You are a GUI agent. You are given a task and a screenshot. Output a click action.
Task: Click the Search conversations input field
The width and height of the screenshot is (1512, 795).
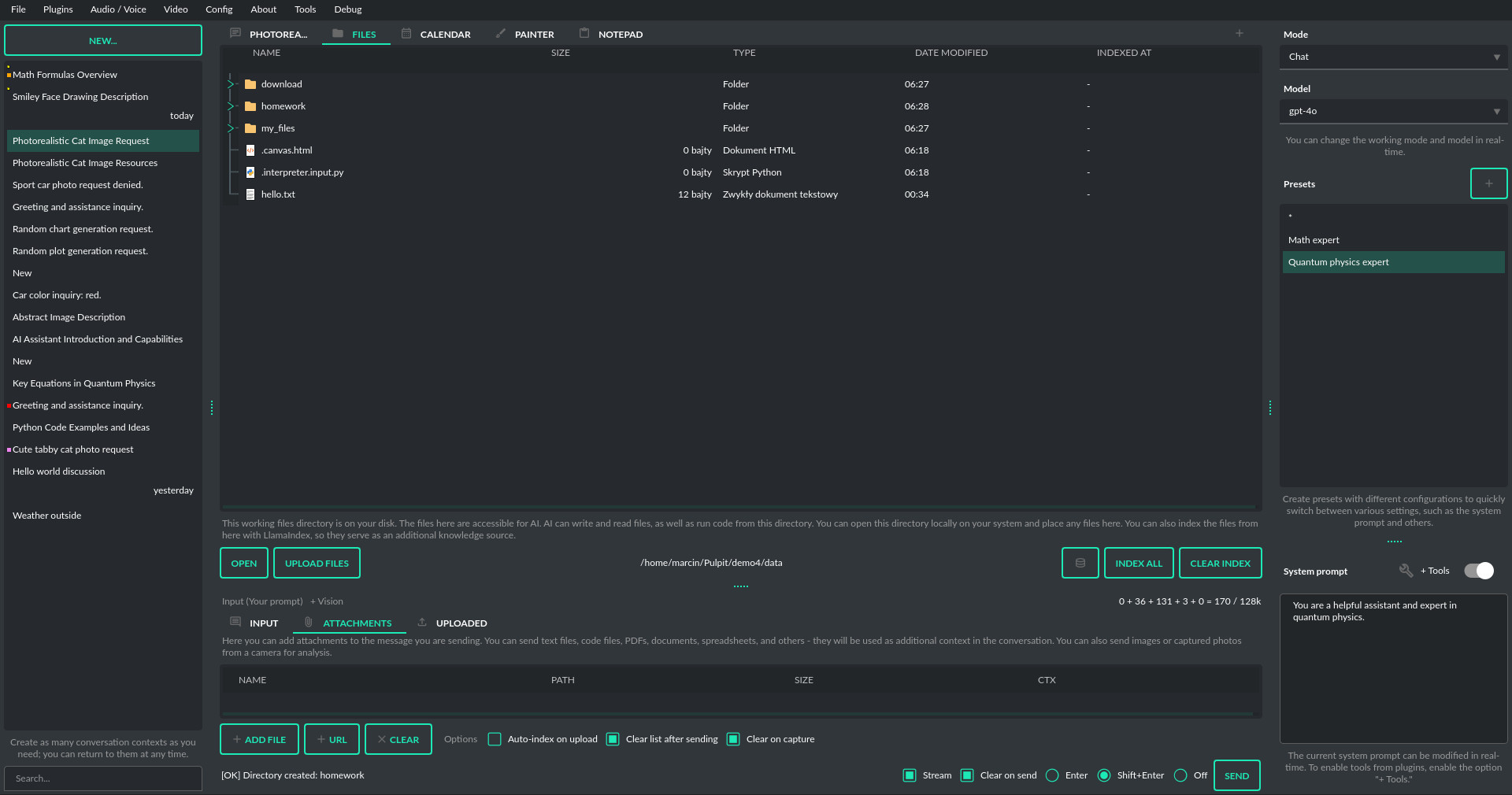[x=103, y=778]
